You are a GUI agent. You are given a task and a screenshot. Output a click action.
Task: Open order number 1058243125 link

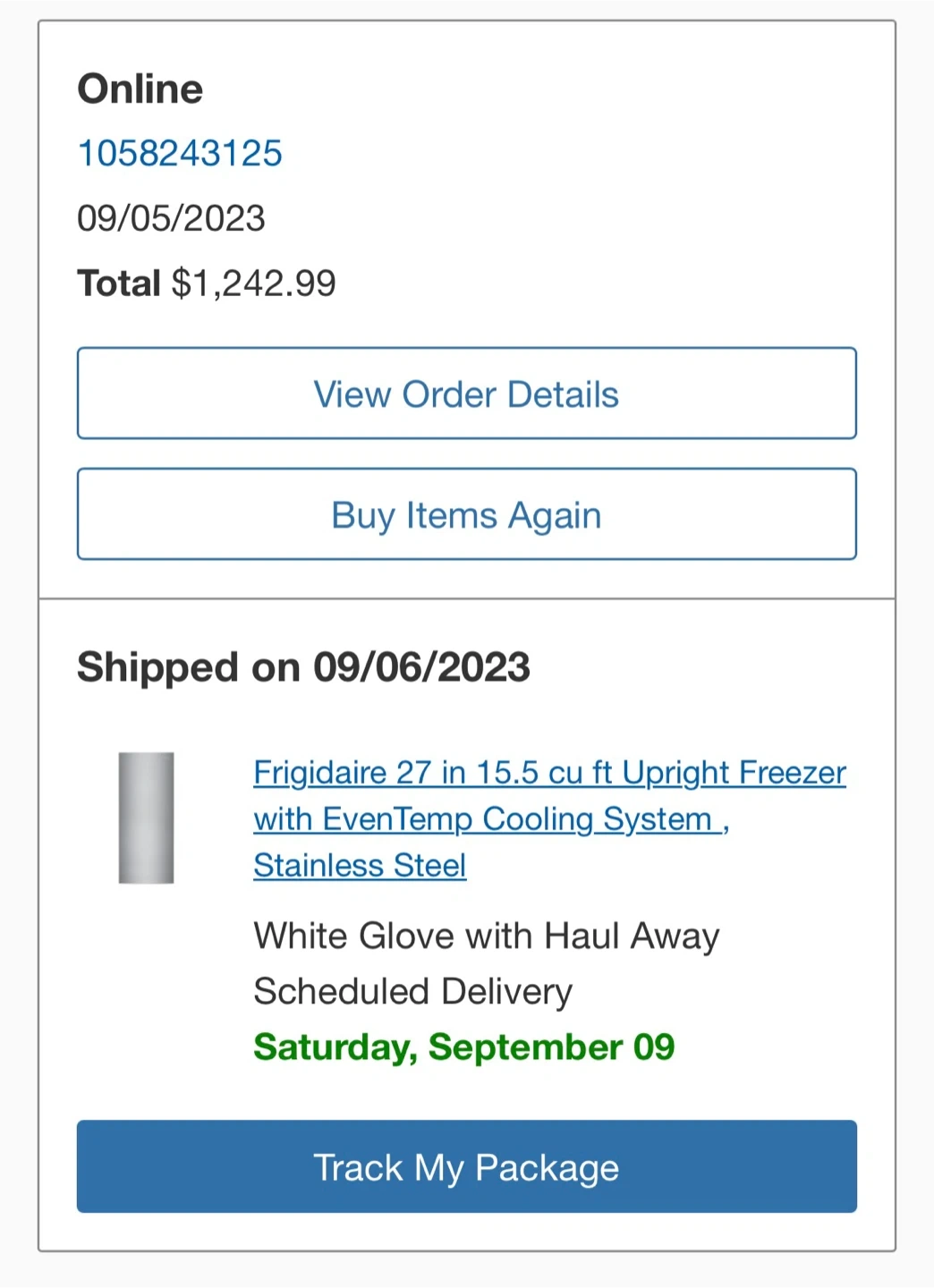[x=180, y=154]
